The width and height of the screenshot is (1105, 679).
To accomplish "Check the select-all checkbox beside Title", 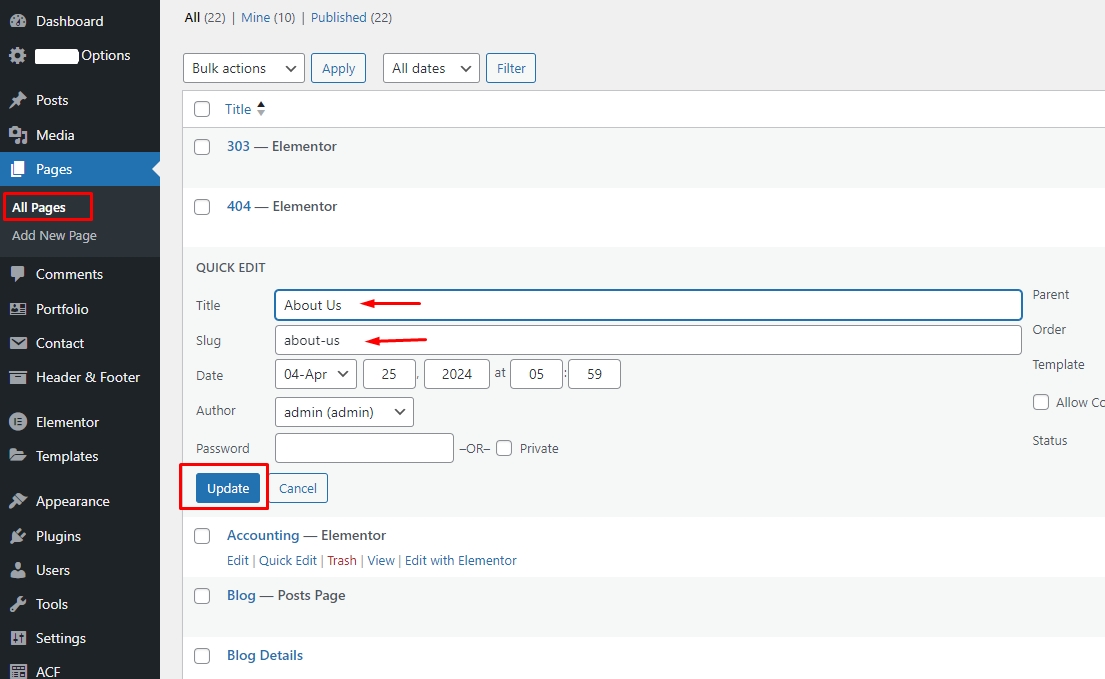I will pos(202,109).
